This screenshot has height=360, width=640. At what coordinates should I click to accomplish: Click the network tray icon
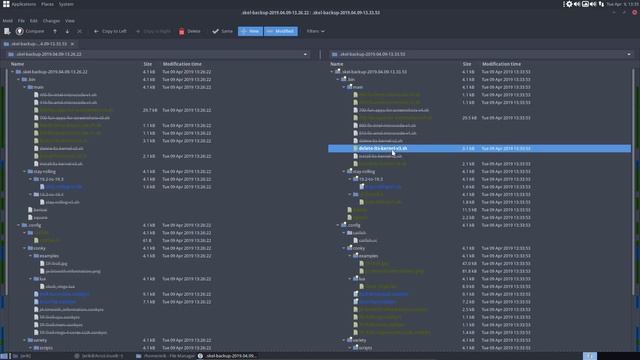pos(601,4)
